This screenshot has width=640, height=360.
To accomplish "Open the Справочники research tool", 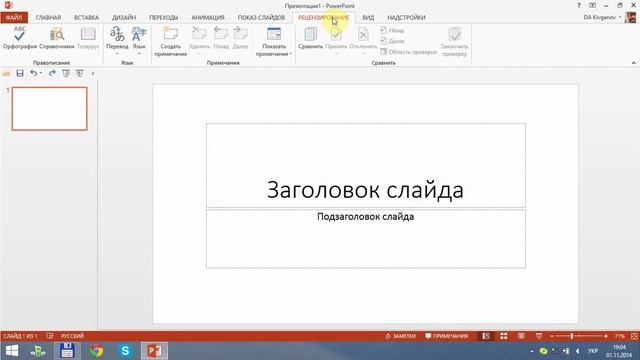I will 57,38.
